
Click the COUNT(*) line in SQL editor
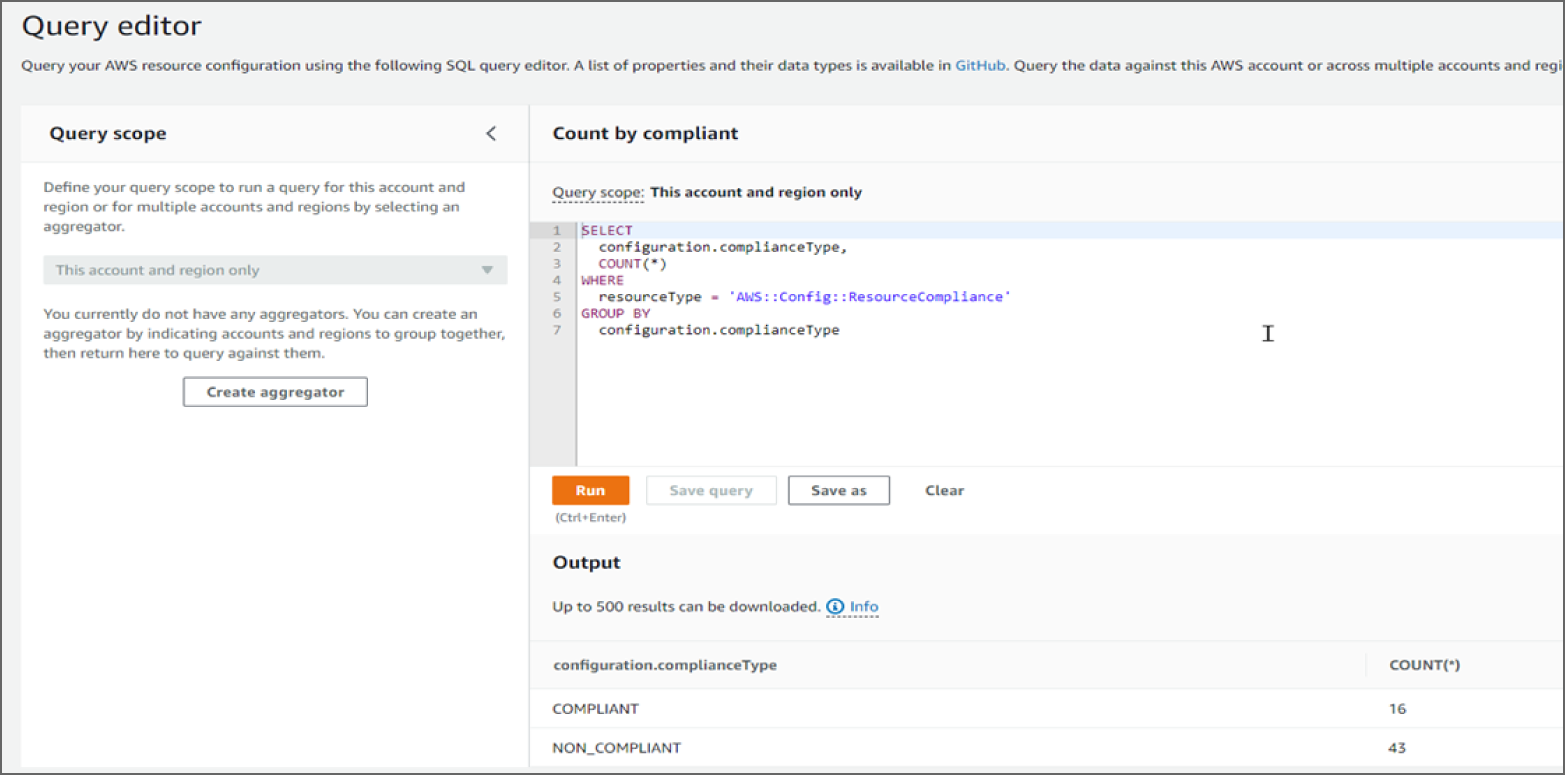[632, 264]
